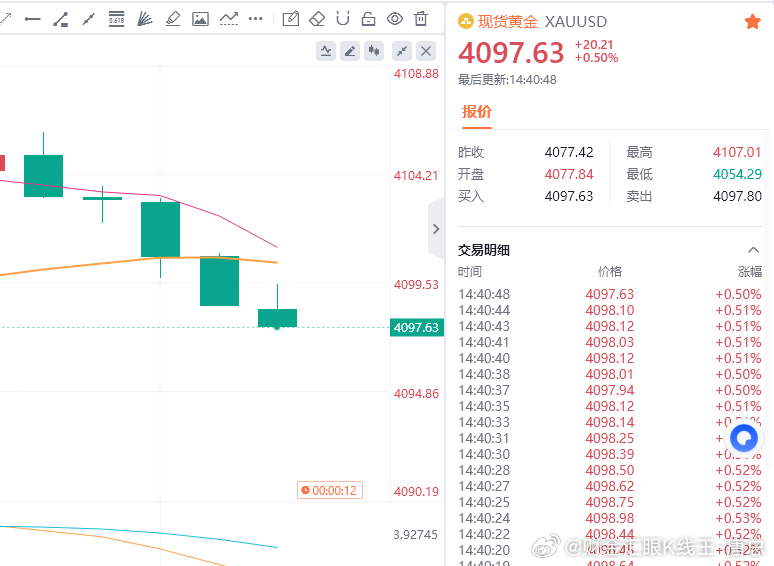The height and width of the screenshot is (566, 774).
Task: Click the 14:40:41 trade row price 4098.03
Action: [x=610, y=342]
